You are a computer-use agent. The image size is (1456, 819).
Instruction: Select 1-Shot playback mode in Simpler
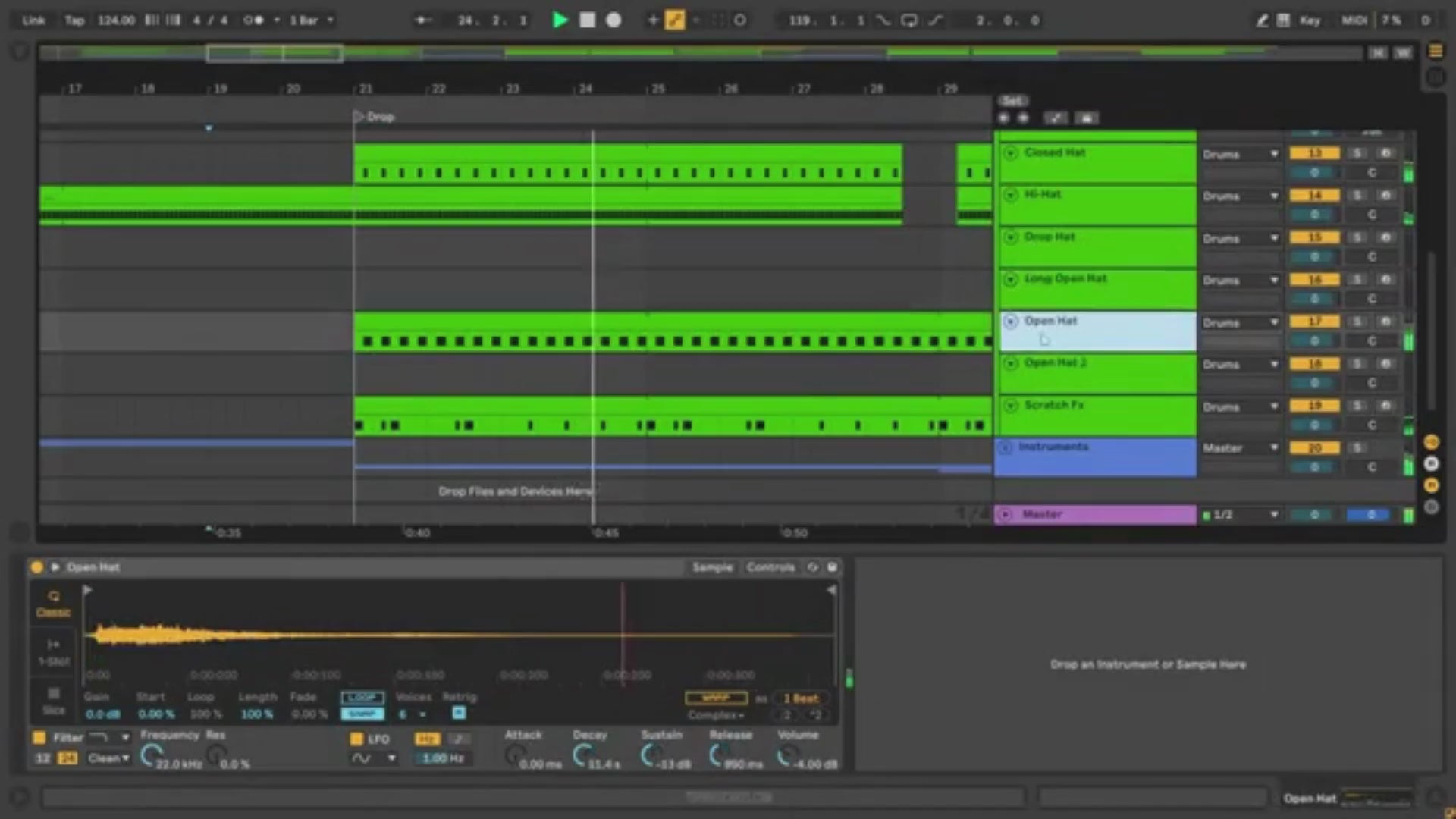[x=53, y=651]
